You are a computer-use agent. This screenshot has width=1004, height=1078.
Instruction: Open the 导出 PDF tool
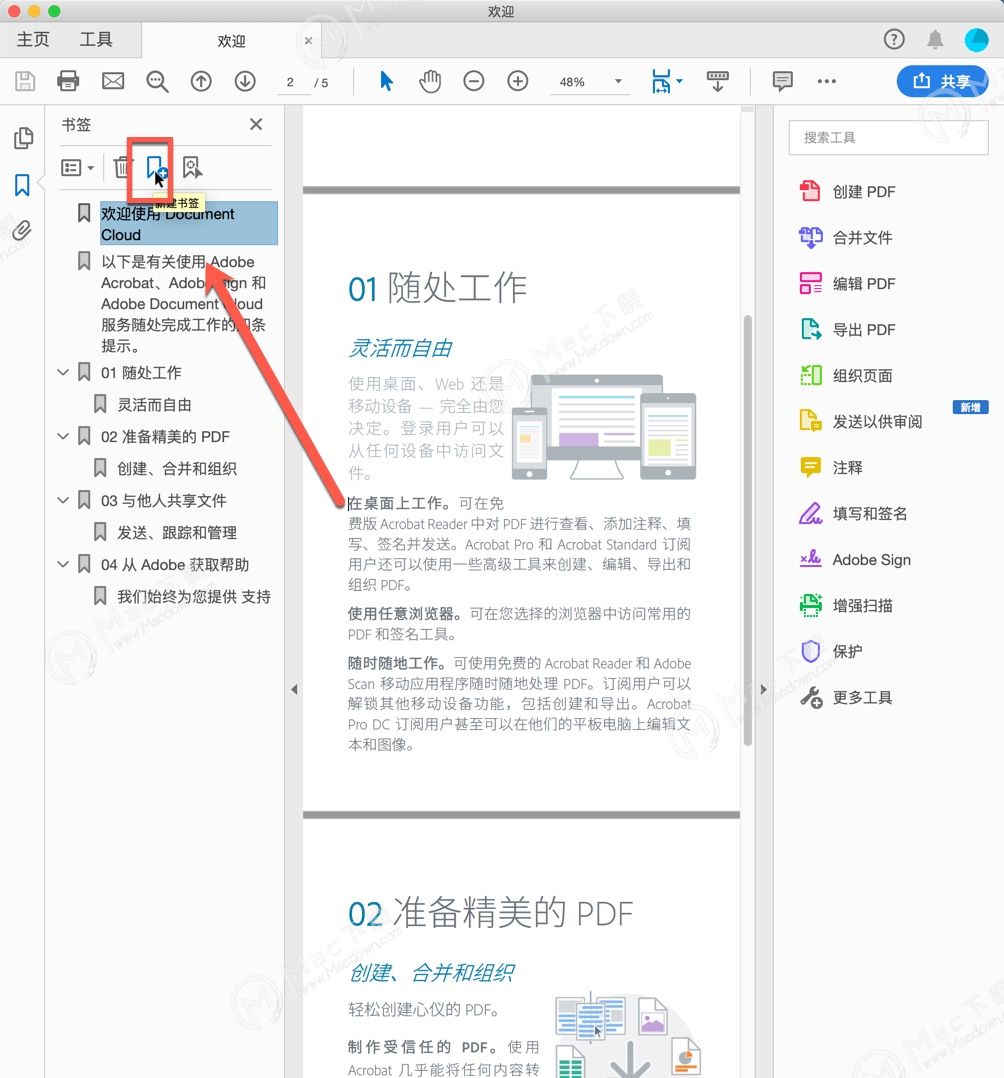click(x=848, y=329)
